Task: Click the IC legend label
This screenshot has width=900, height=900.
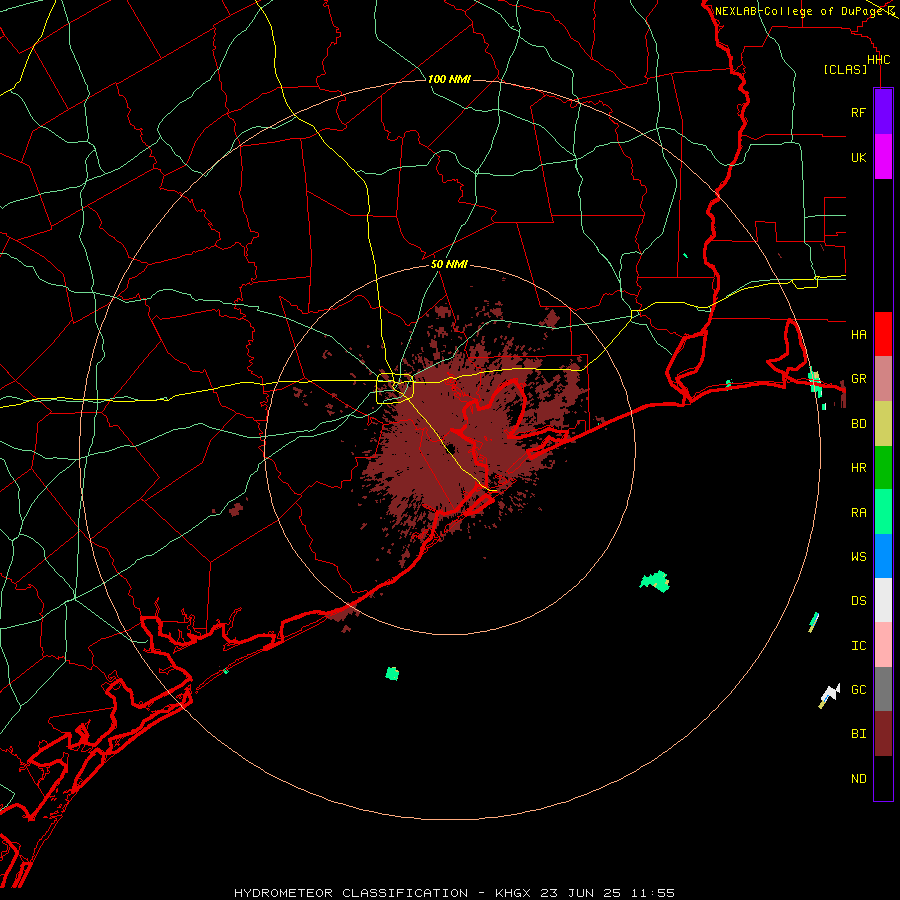Action: tap(858, 646)
